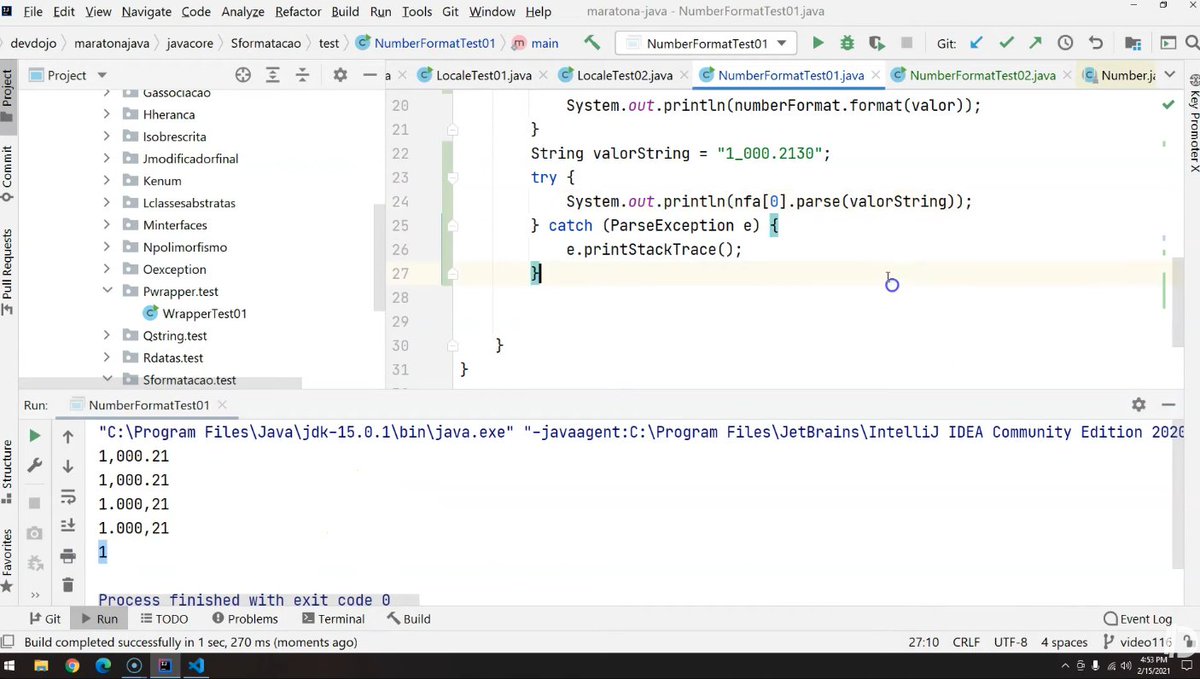Expand the Hheranca package
Screen dimensions: 1200x679
[106, 114]
